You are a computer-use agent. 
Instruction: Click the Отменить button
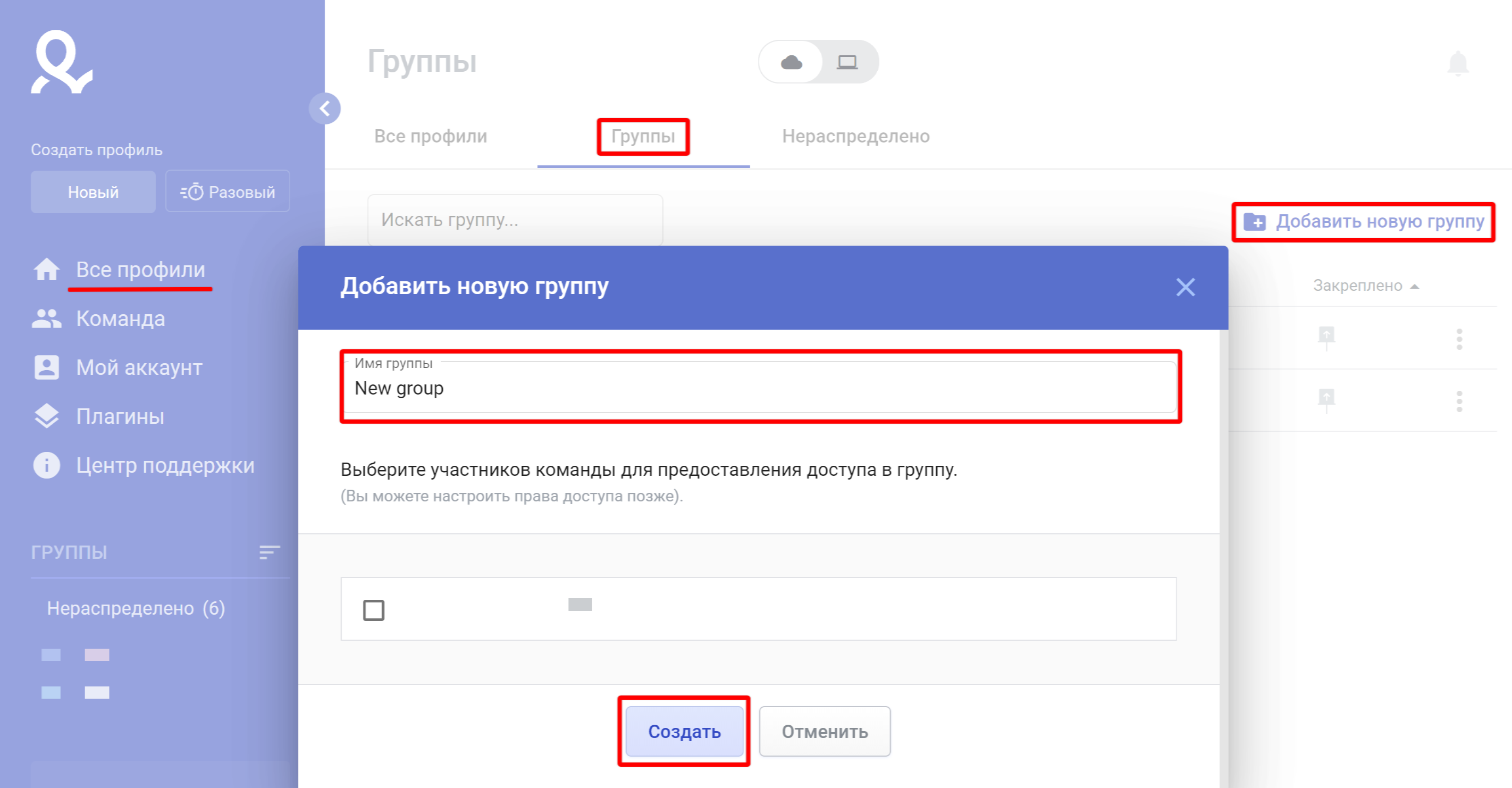click(824, 731)
